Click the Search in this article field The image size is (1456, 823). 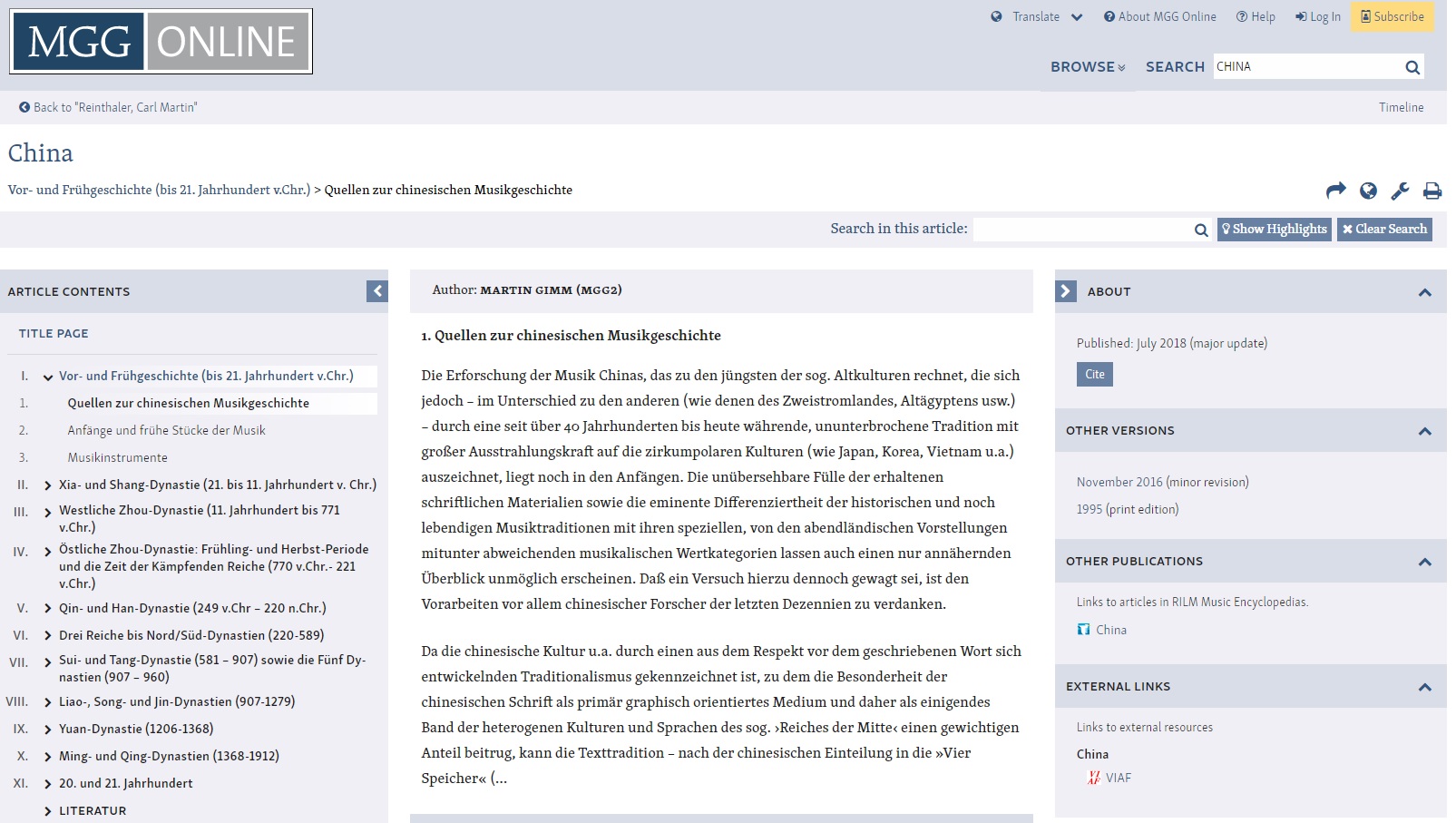[x=1082, y=230]
